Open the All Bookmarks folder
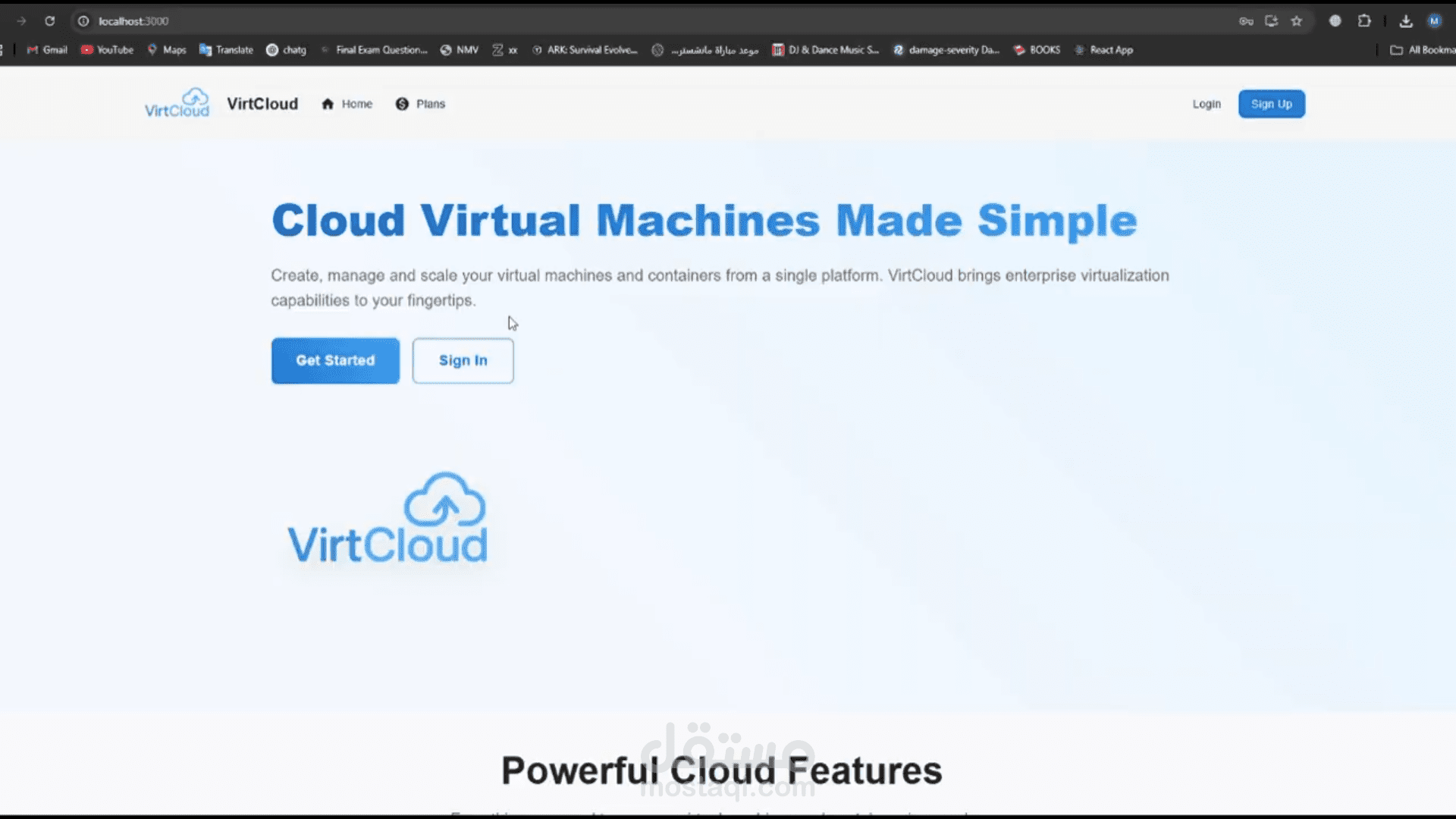The height and width of the screenshot is (819, 1456). point(1423,49)
